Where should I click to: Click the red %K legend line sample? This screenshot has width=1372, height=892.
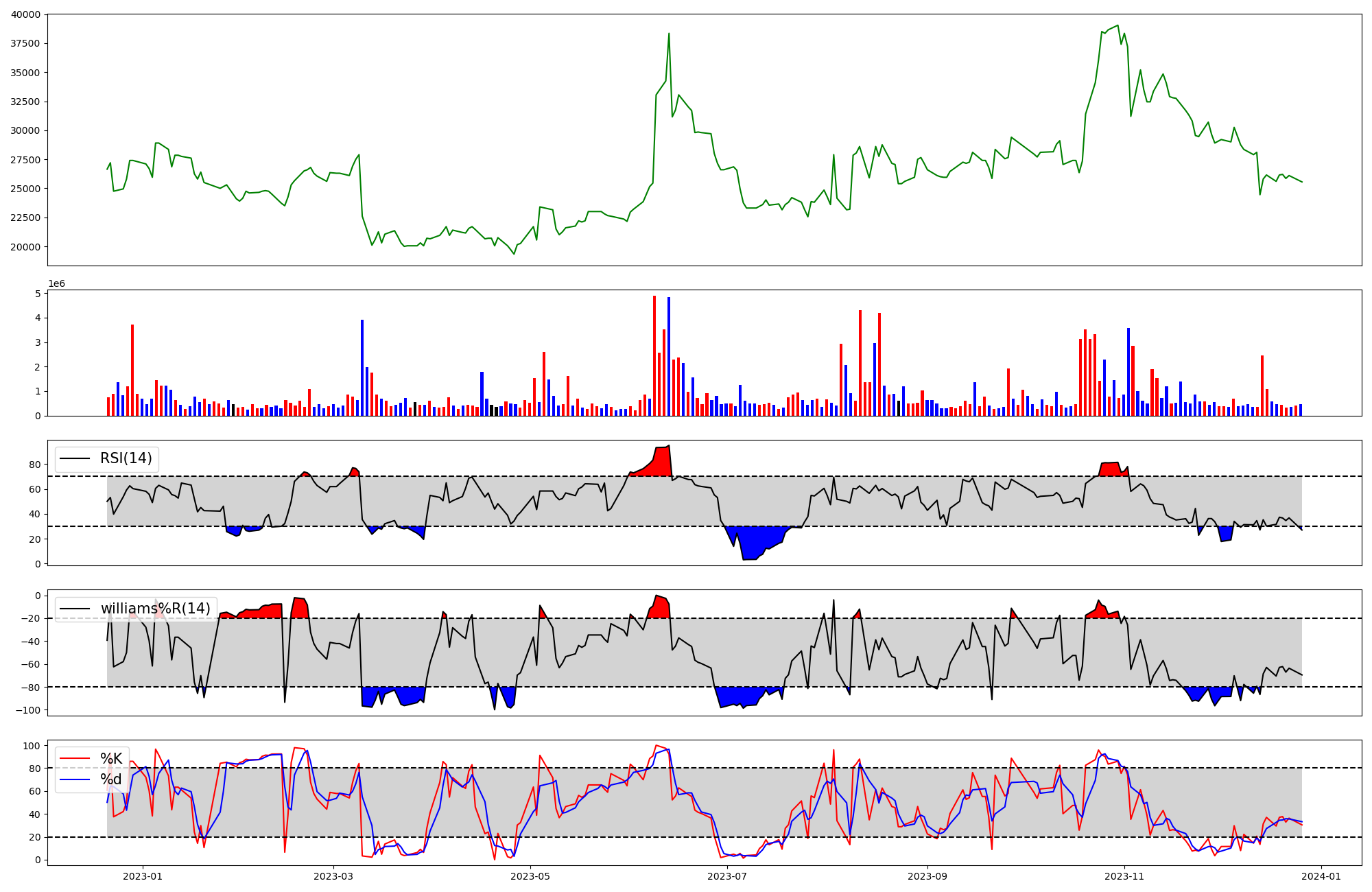tap(75, 759)
